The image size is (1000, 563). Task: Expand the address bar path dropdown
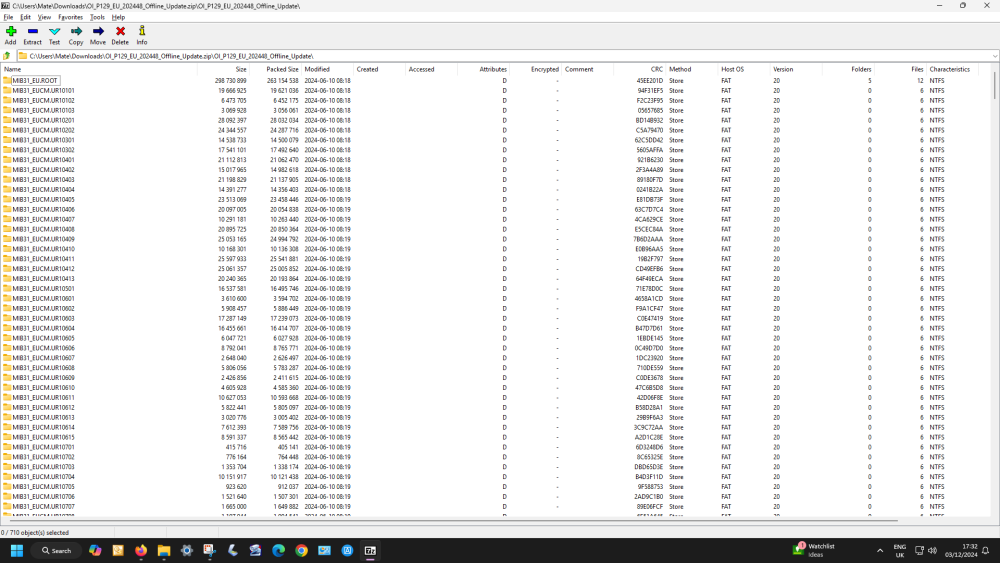coord(994,56)
